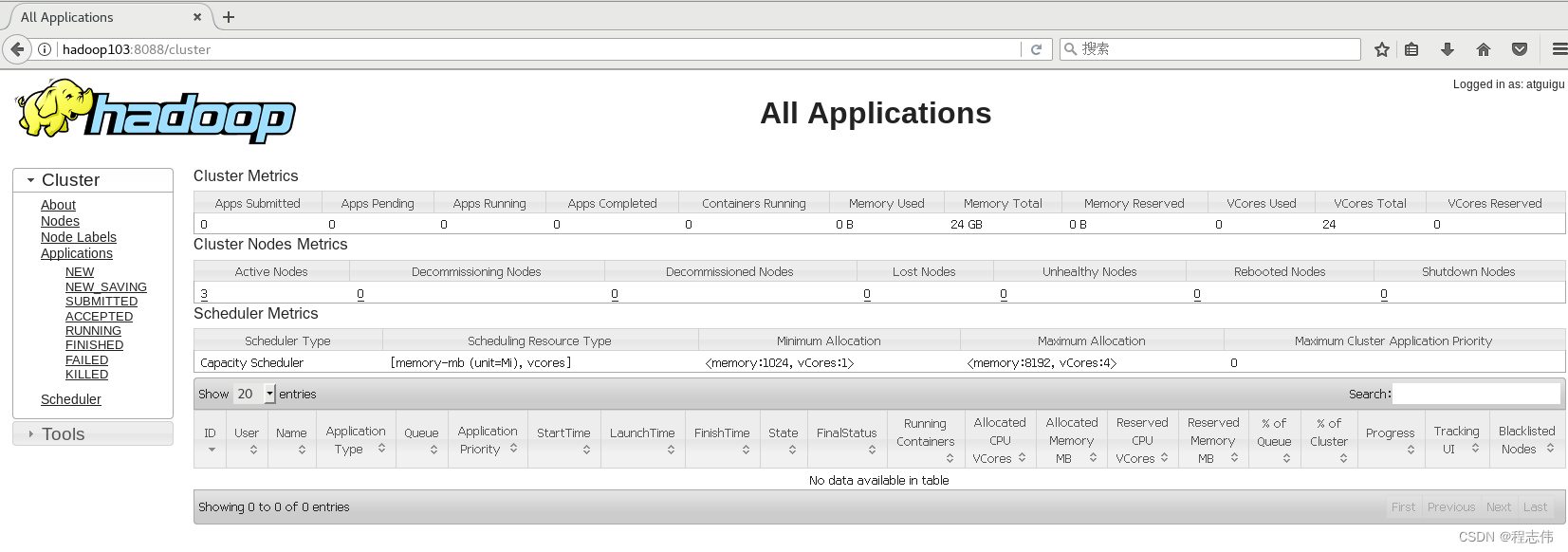Go to the browser home icon

[1484, 49]
